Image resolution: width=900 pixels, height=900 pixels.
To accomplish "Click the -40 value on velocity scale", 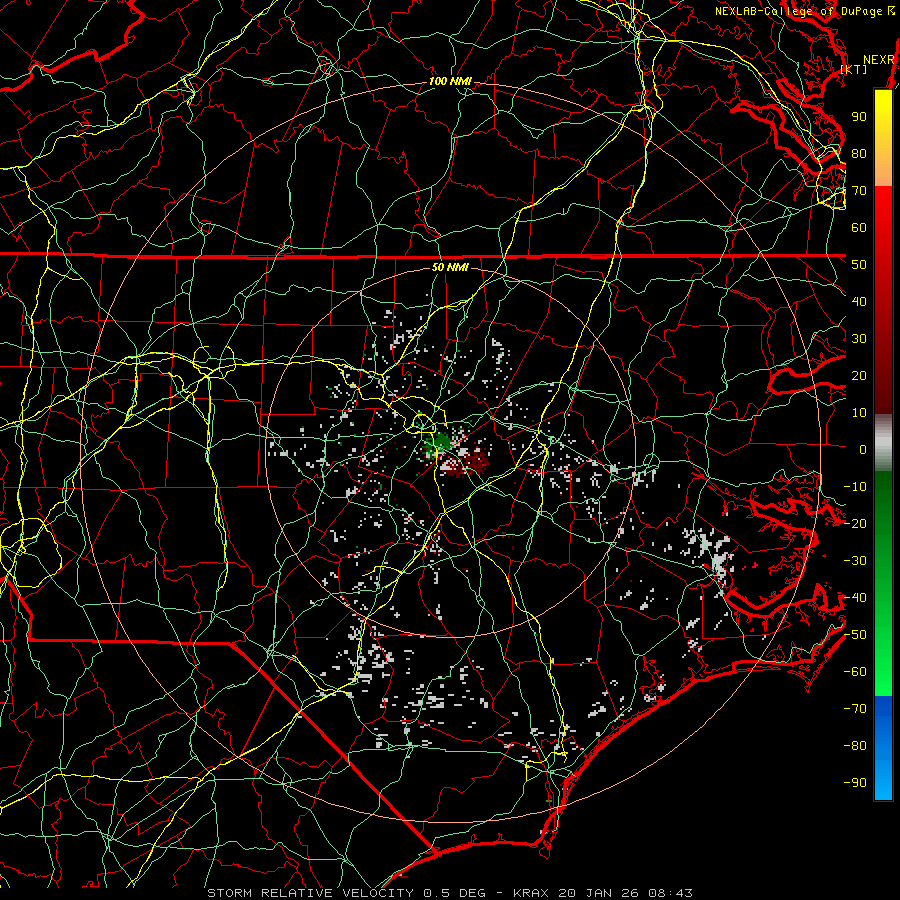I will [855, 598].
